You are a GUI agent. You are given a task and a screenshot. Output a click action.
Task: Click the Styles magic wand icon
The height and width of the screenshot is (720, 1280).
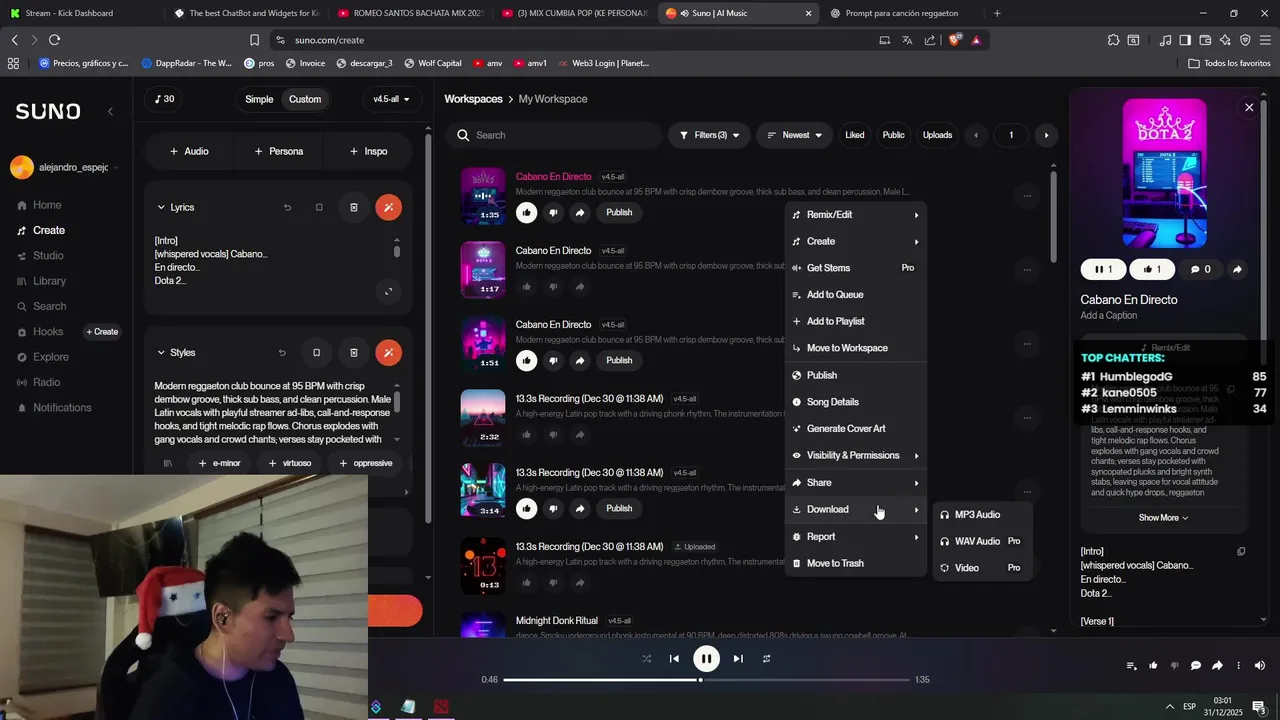pos(388,352)
